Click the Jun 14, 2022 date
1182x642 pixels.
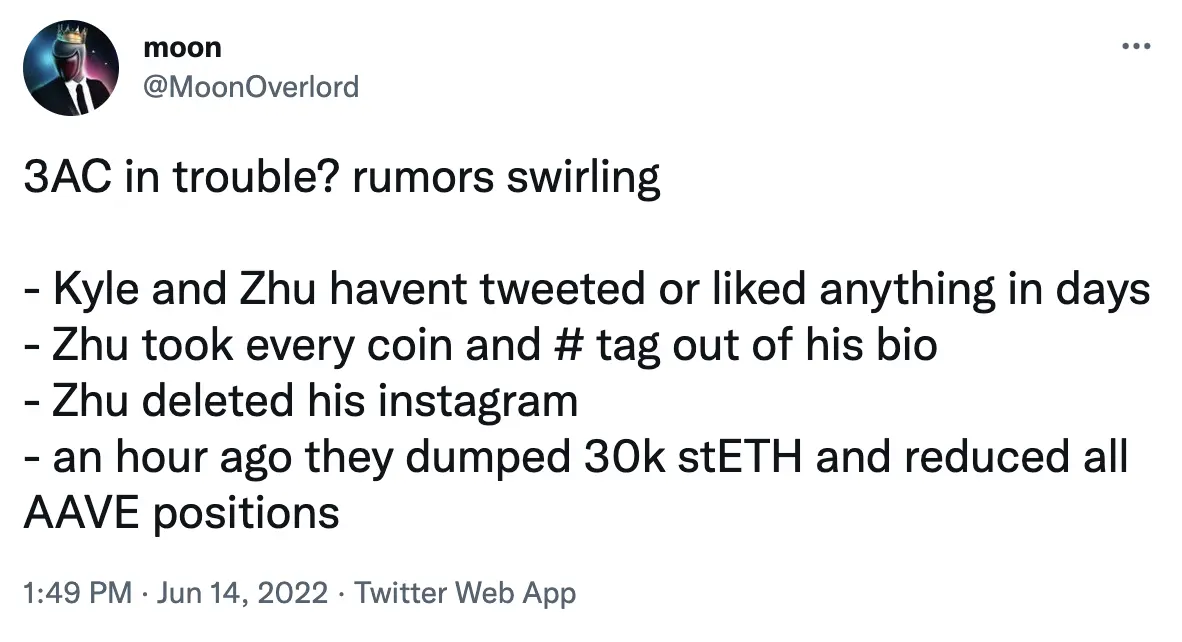point(242,593)
